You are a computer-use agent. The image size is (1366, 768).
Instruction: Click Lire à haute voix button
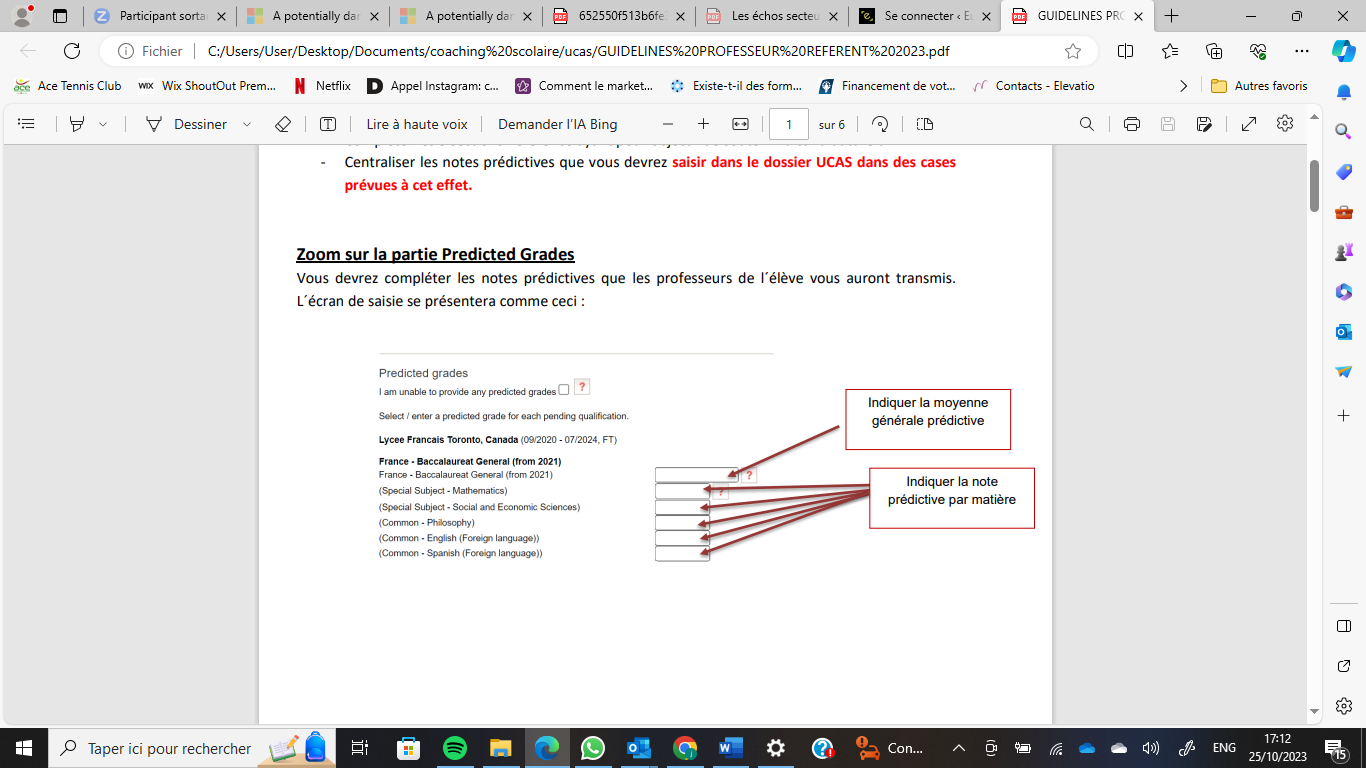coord(417,124)
